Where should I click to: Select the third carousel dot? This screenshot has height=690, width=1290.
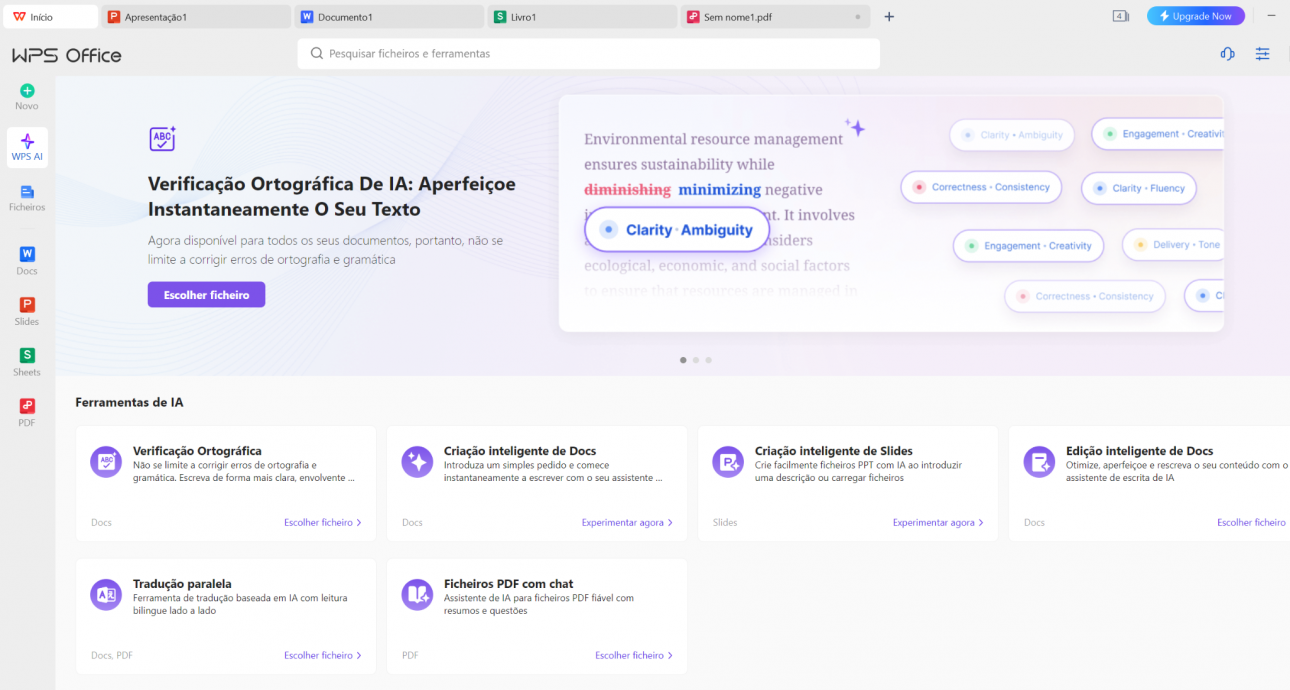(708, 360)
